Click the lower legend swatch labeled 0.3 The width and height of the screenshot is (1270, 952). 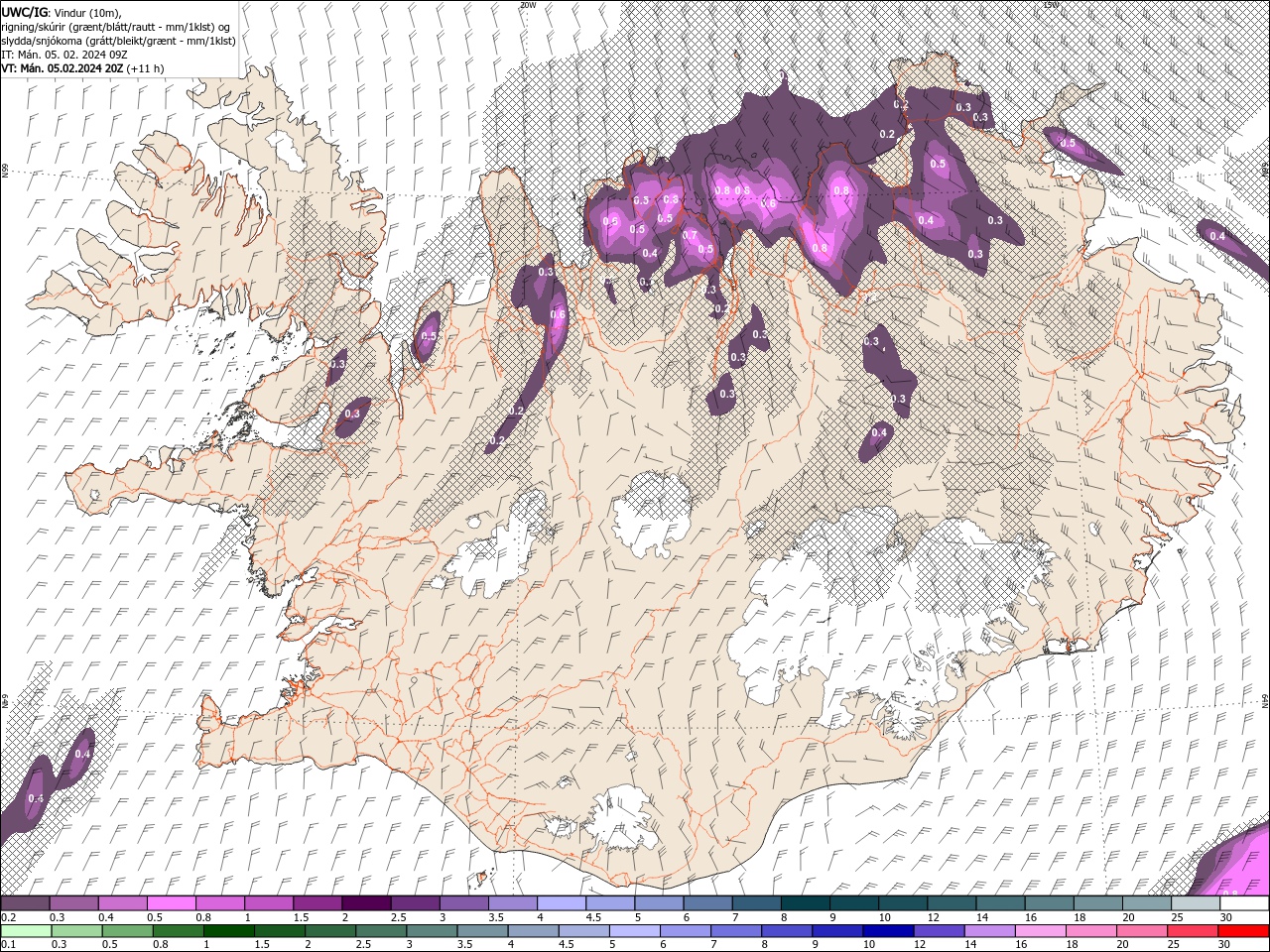76,931
